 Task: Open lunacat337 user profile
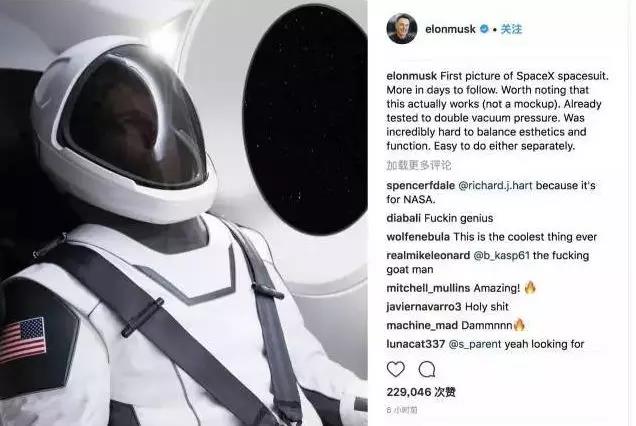tap(416, 344)
